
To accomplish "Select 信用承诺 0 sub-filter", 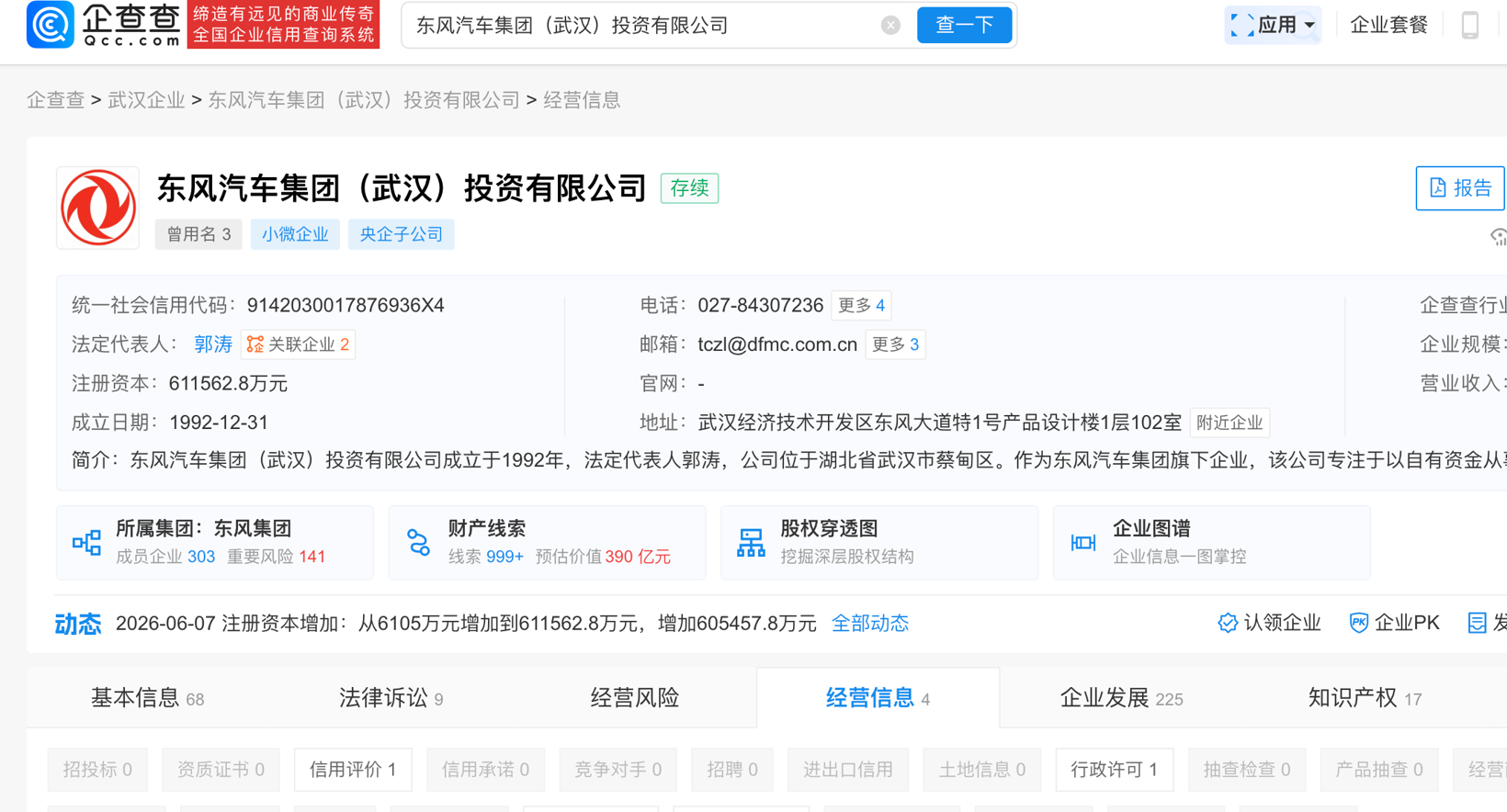I will pos(485,770).
